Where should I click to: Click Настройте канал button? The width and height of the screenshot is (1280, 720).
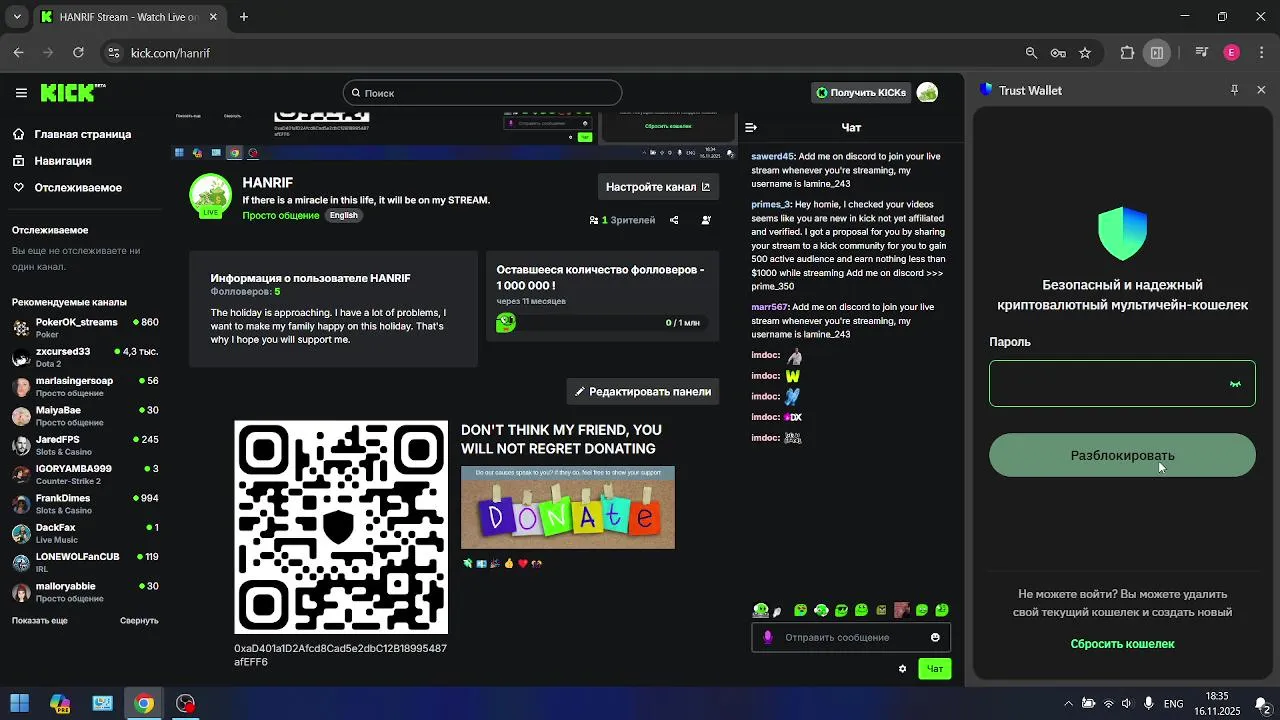658,187
